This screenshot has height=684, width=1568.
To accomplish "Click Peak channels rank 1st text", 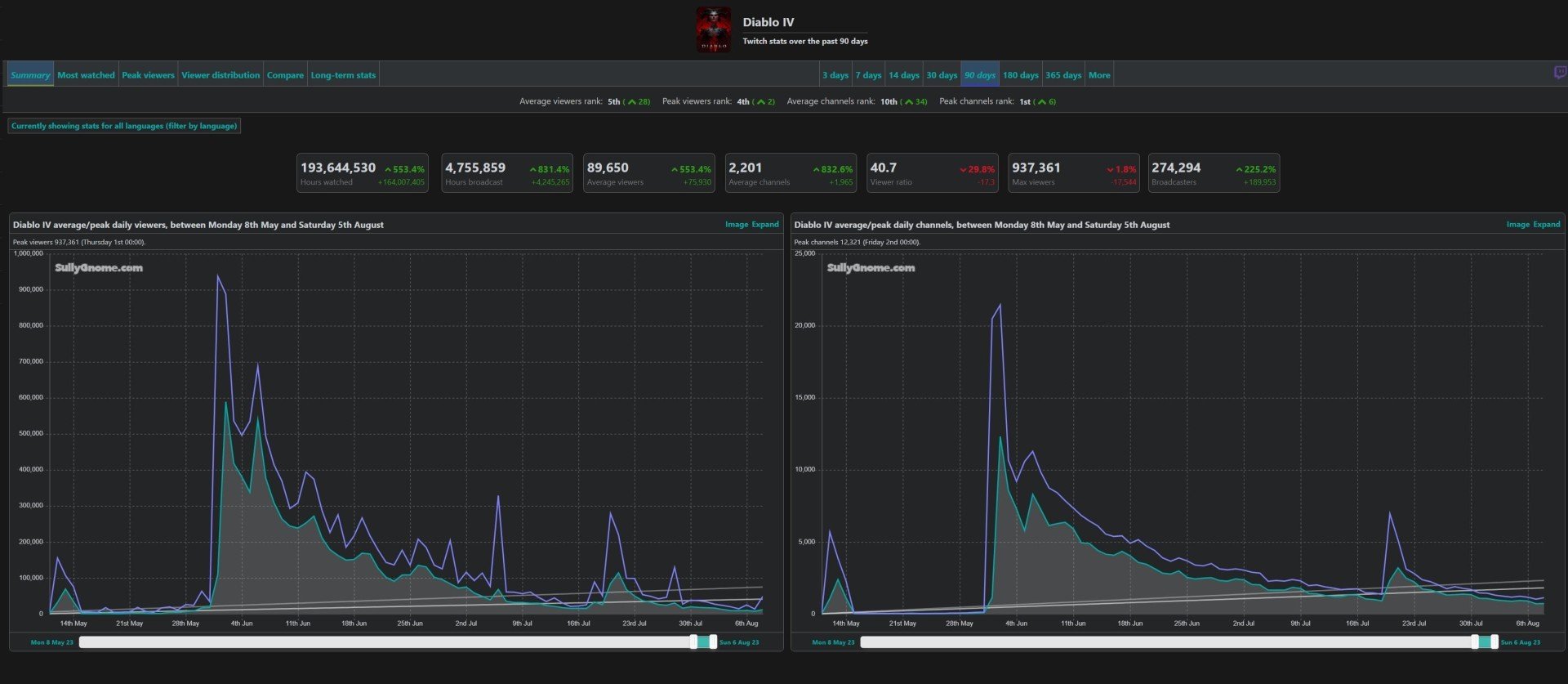I will [997, 101].
